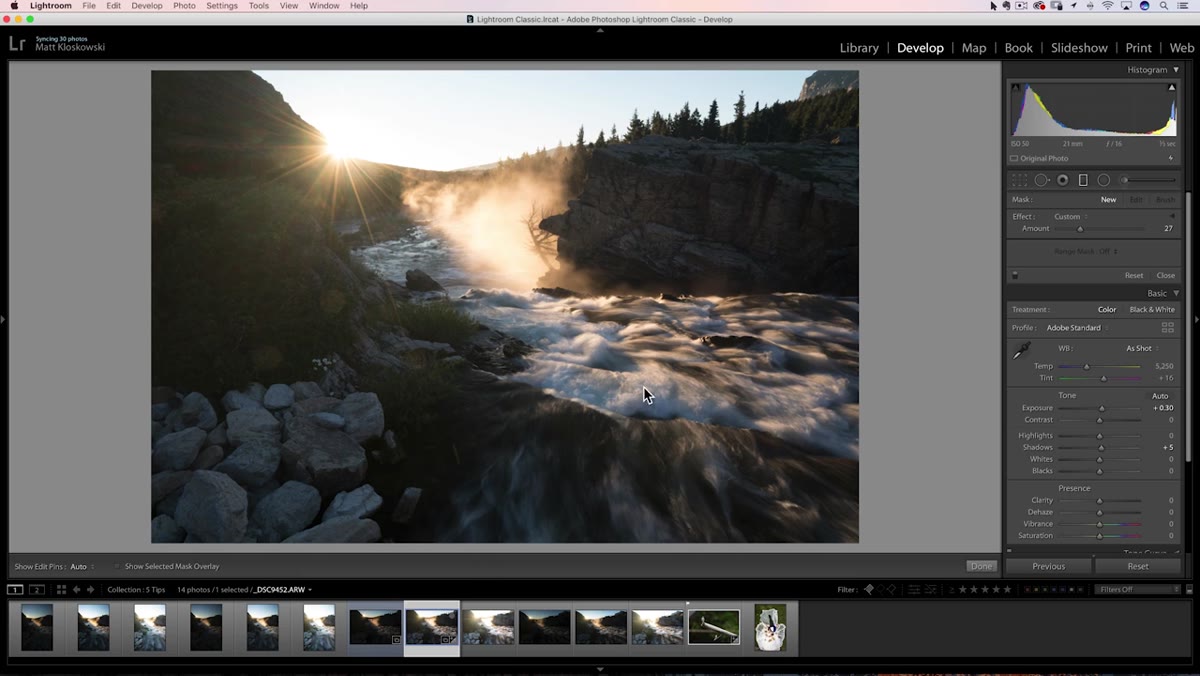Viewport: 1200px width, 676px height.
Task: Select New mask mode
Action: [x=1109, y=200]
